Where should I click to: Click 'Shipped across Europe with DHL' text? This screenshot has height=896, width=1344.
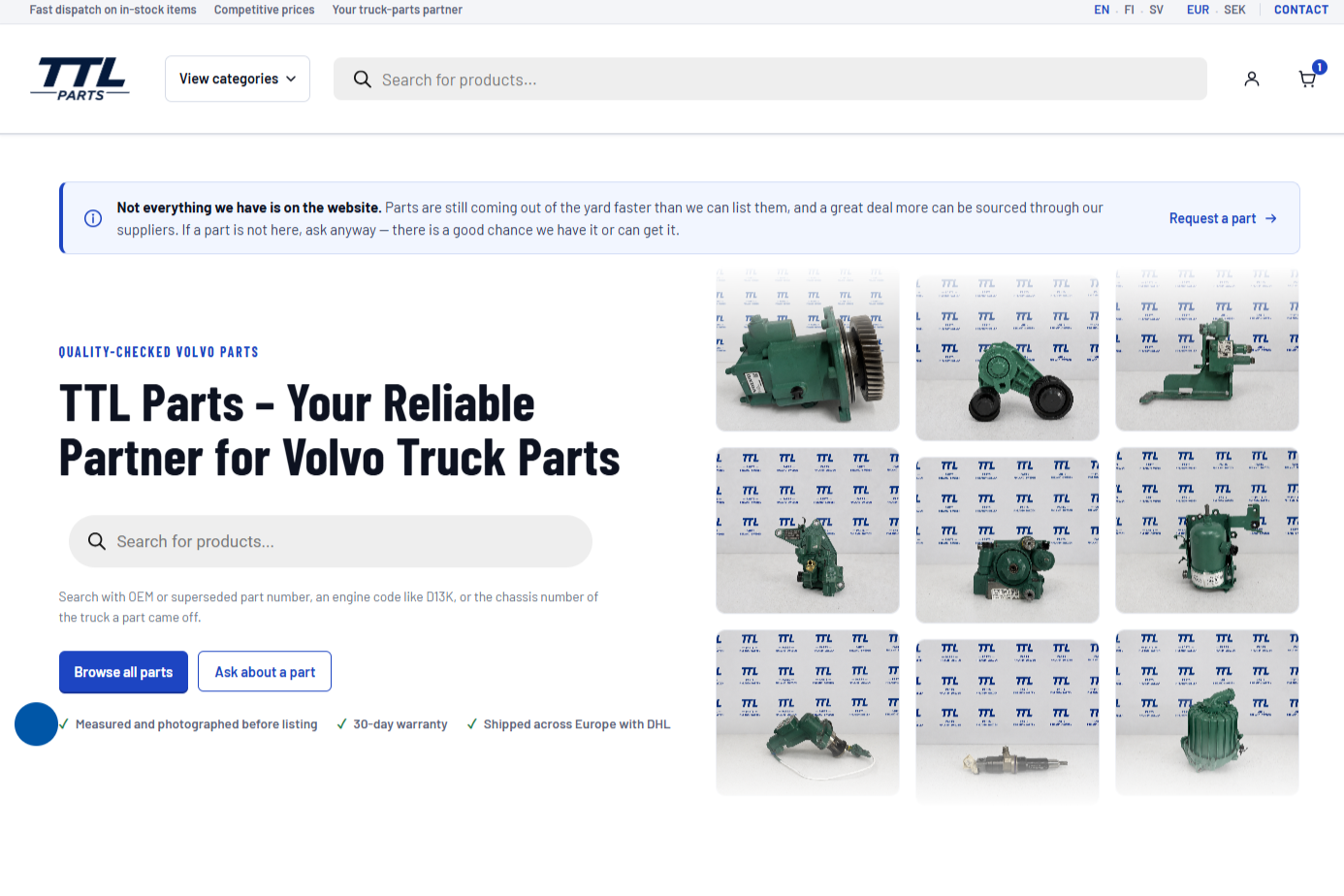[577, 724]
